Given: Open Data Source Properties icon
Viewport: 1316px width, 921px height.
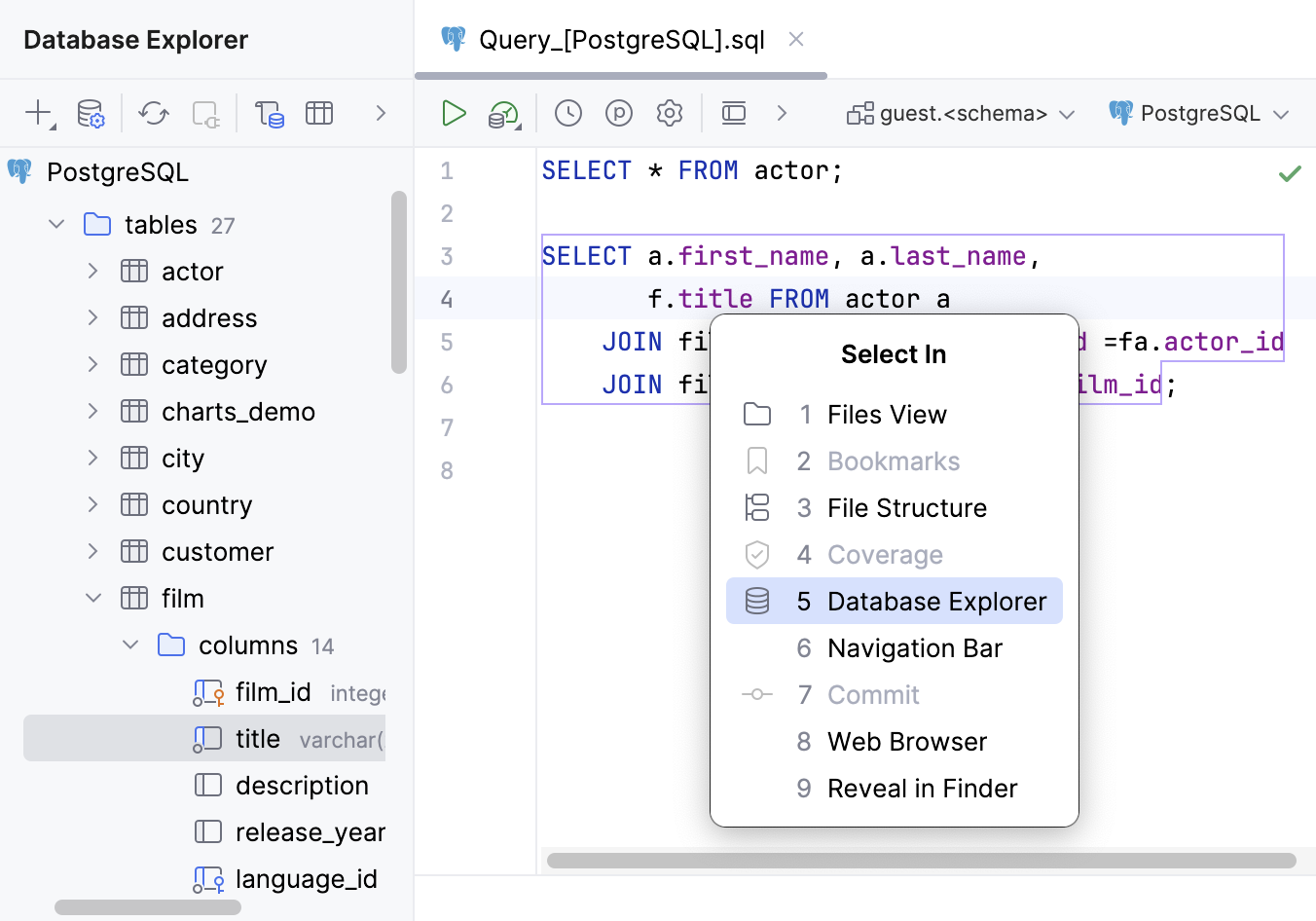Looking at the screenshot, I should pos(90,113).
